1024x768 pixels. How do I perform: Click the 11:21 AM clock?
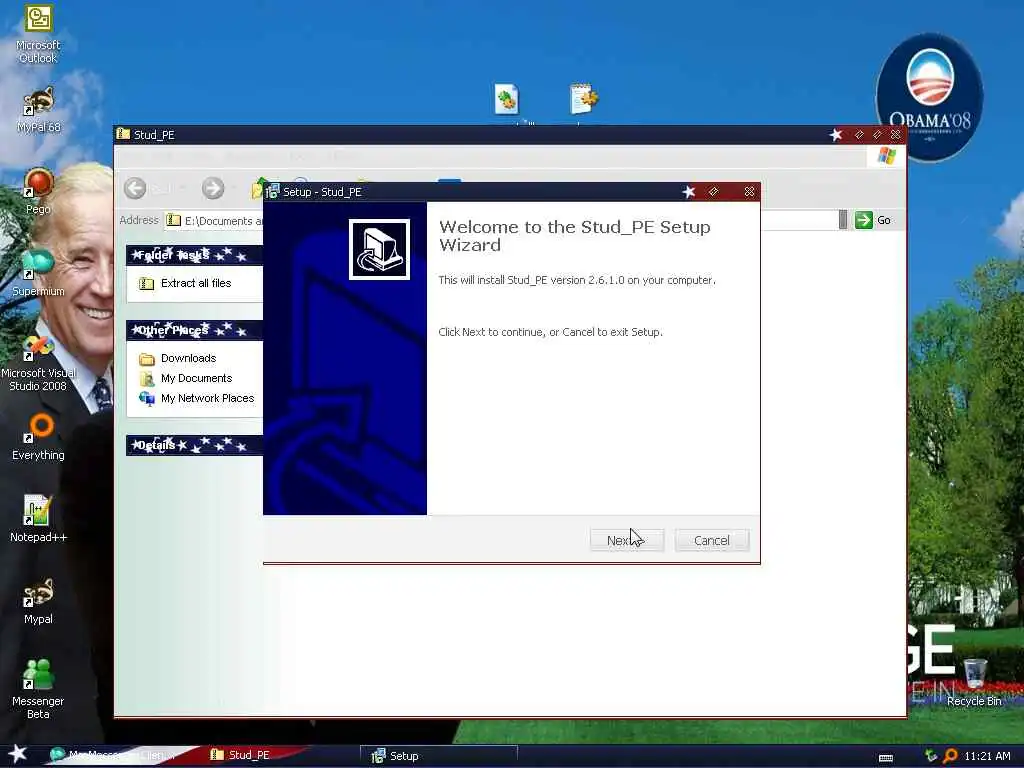(987, 756)
